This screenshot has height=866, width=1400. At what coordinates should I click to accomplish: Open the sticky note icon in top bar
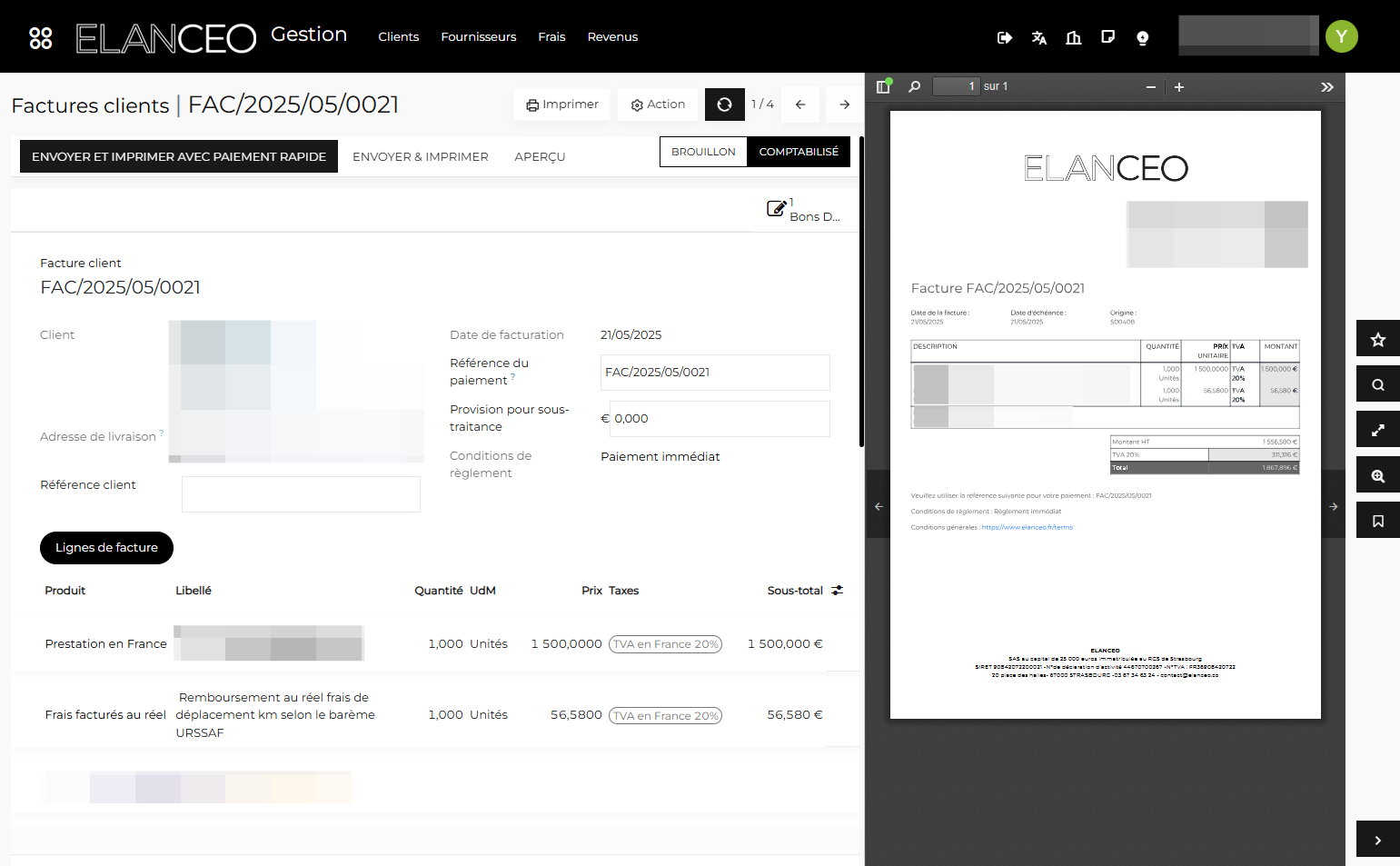(1108, 37)
